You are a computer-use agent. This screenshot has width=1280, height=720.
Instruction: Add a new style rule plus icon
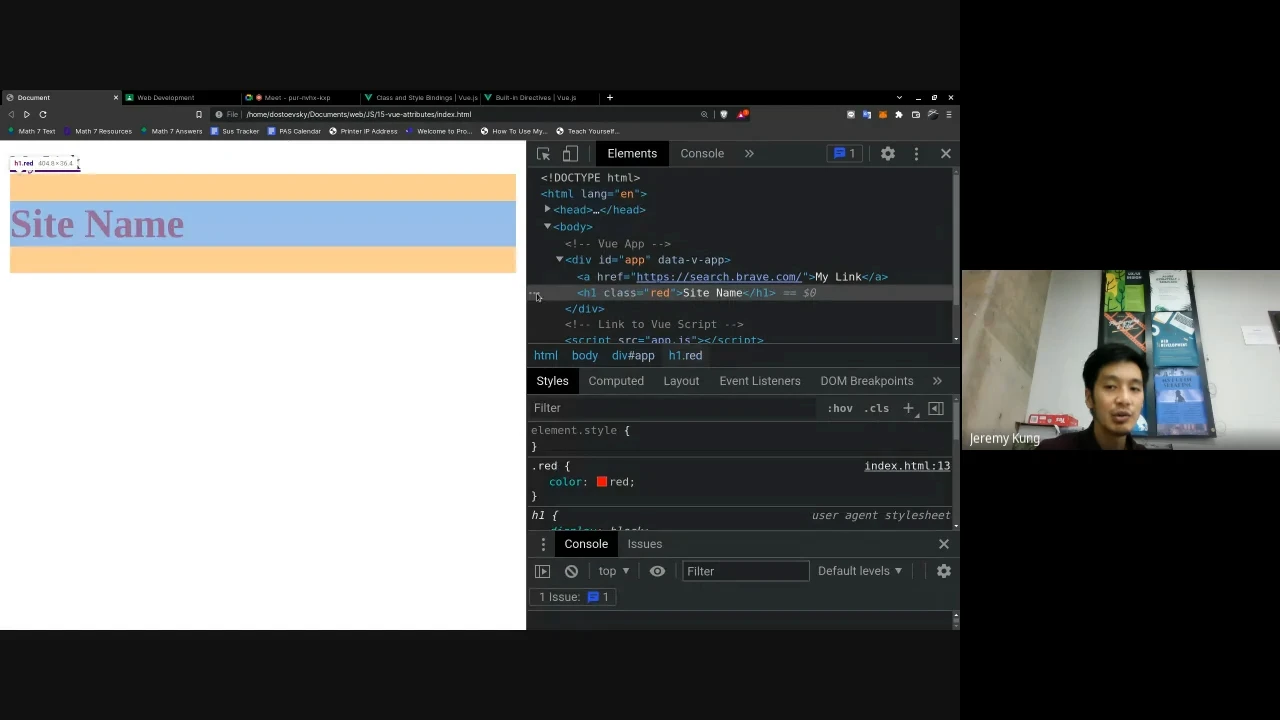click(x=908, y=408)
